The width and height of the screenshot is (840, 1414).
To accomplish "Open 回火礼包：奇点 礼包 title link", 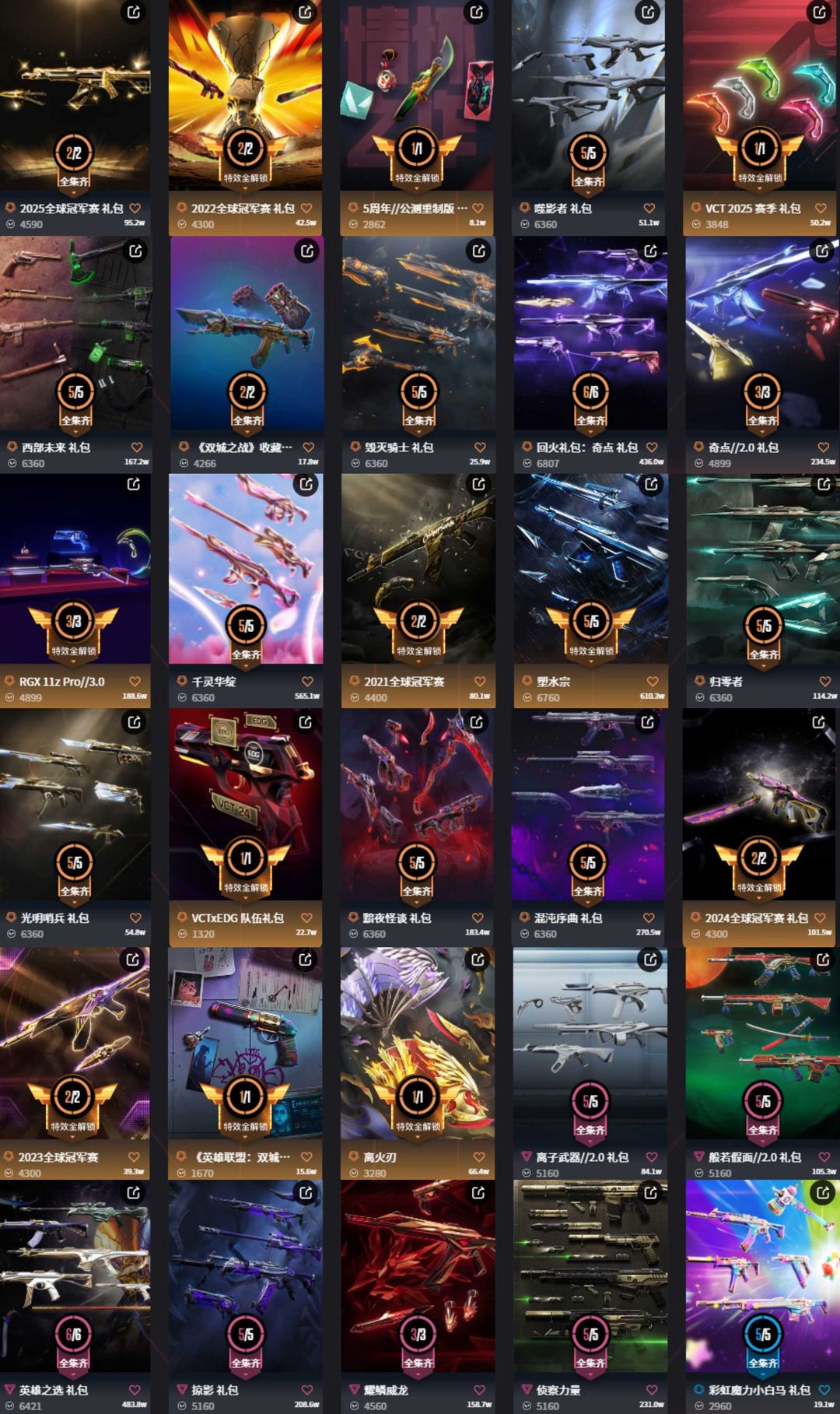I will (x=587, y=447).
